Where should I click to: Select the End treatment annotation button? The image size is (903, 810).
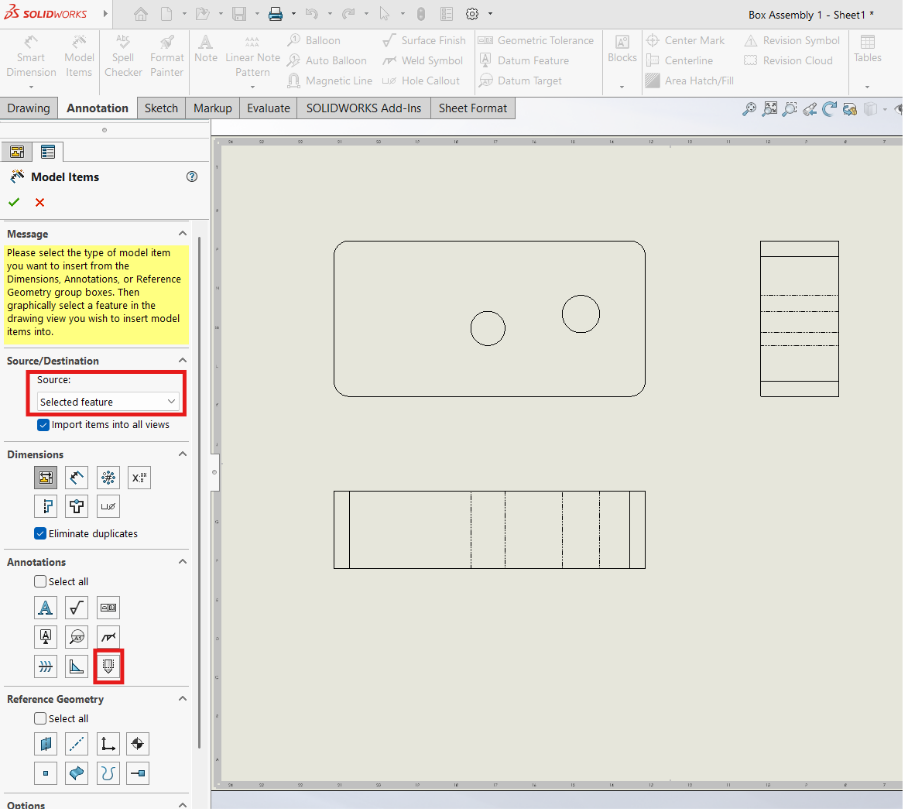click(x=77, y=667)
